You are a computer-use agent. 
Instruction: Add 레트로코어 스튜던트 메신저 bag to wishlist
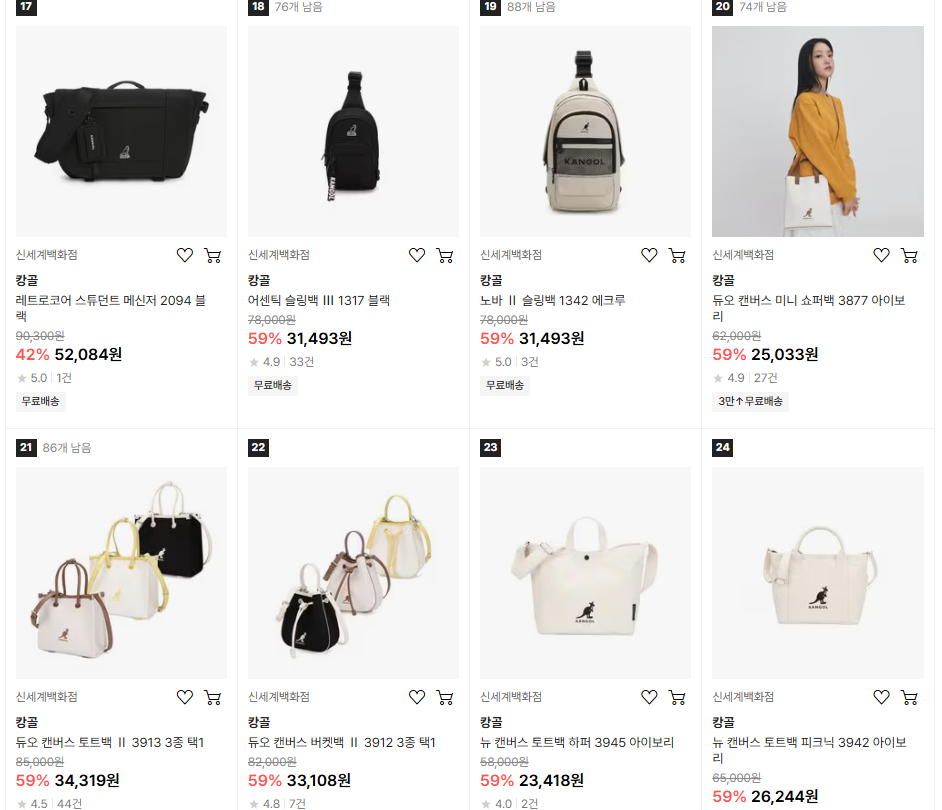(184, 255)
